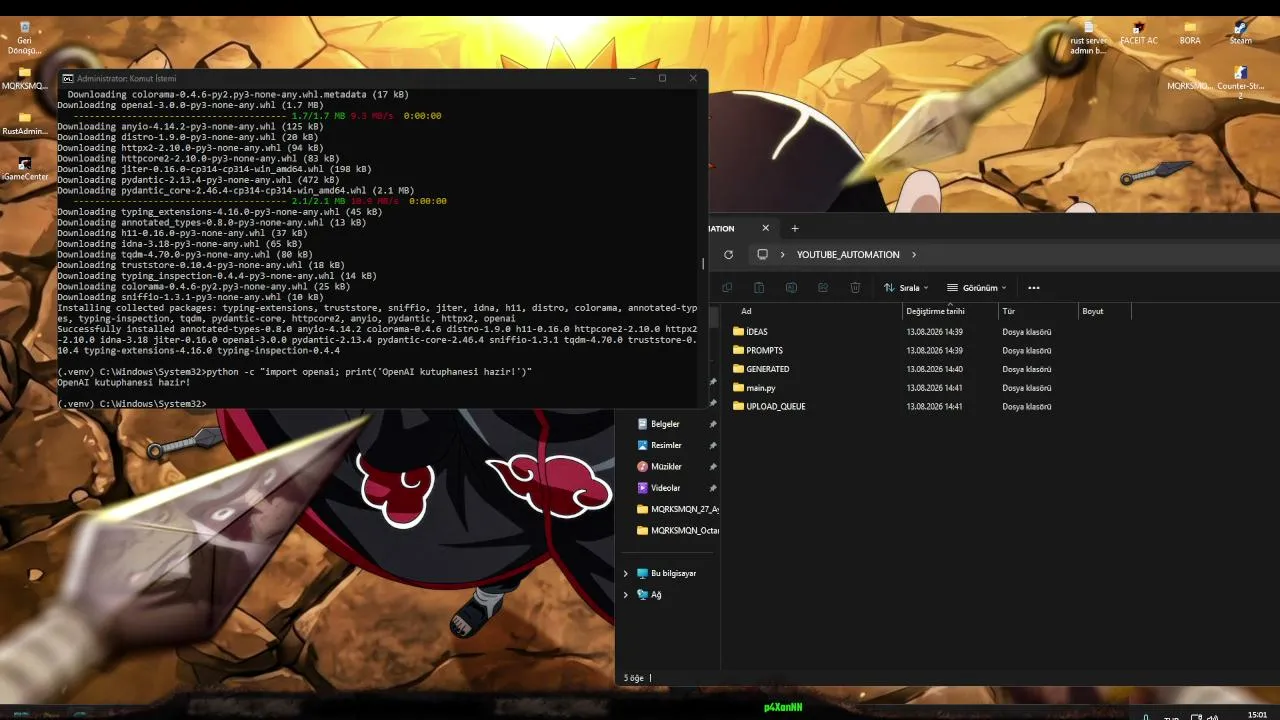The height and width of the screenshot is (720, 1280).
Task: Click the Komut İstemi title bar icon
Action: coord(67,78)
